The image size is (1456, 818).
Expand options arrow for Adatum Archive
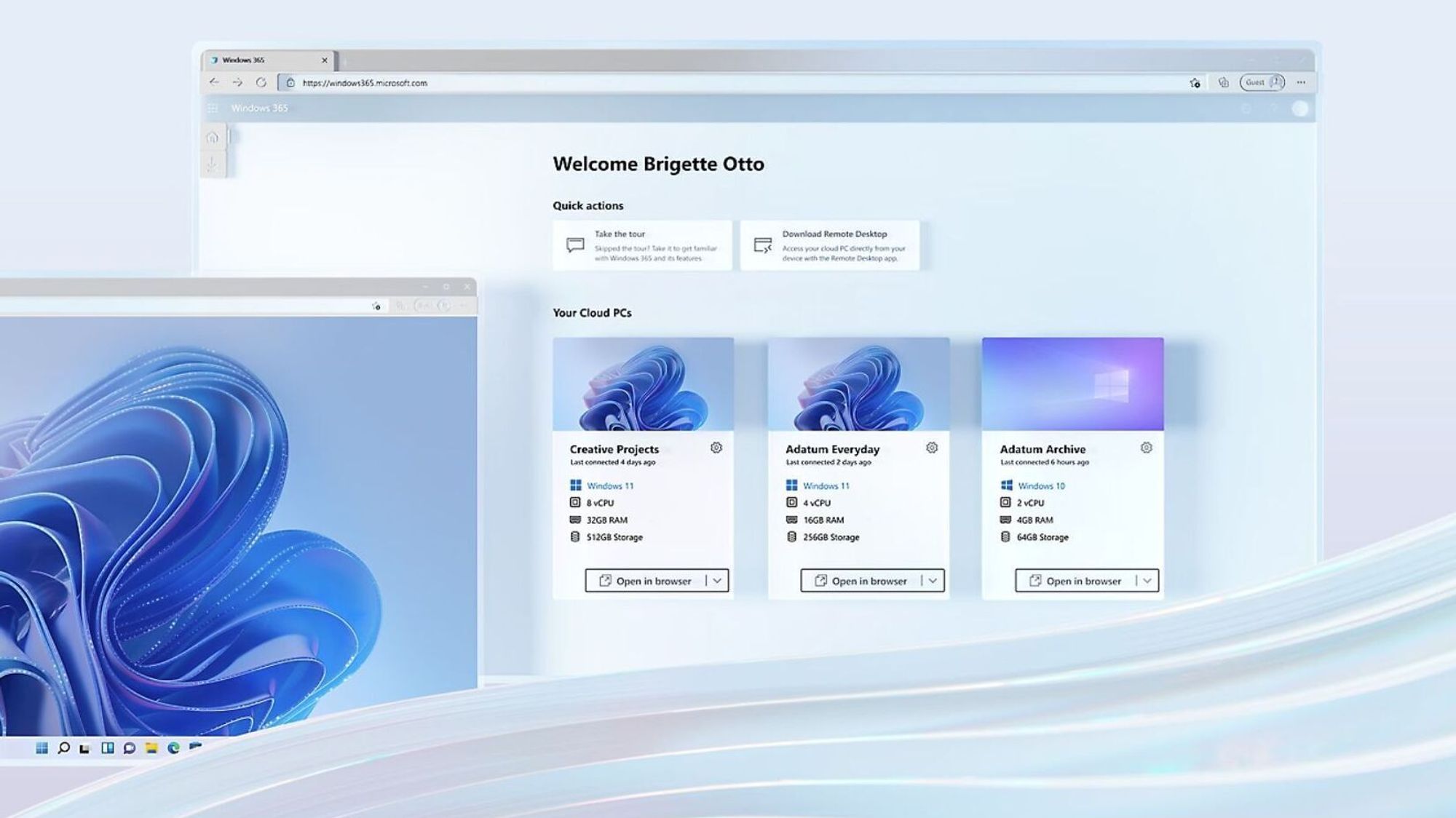click(x=1147, y=581)
